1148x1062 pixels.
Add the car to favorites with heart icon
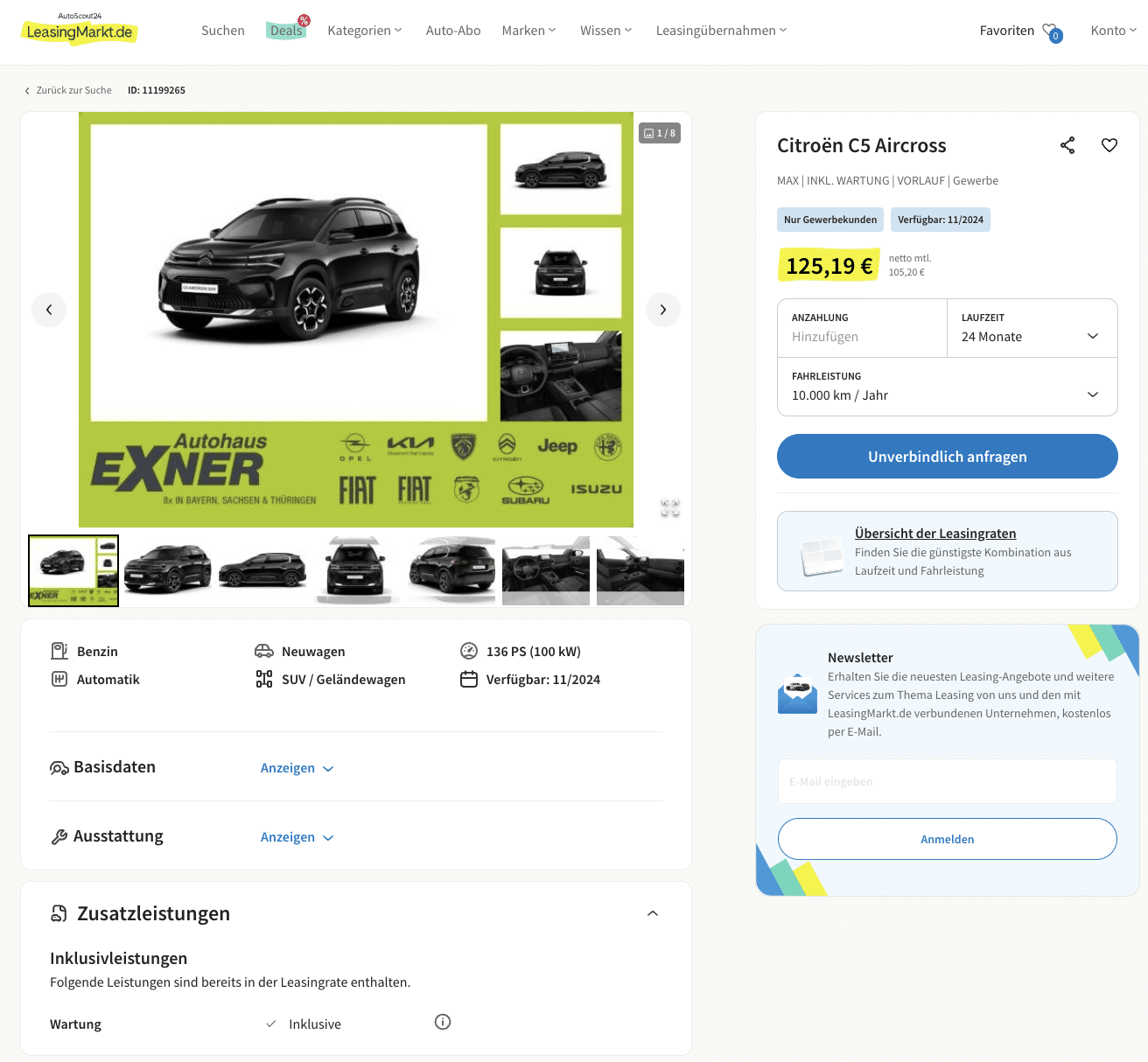(1109, 145)
